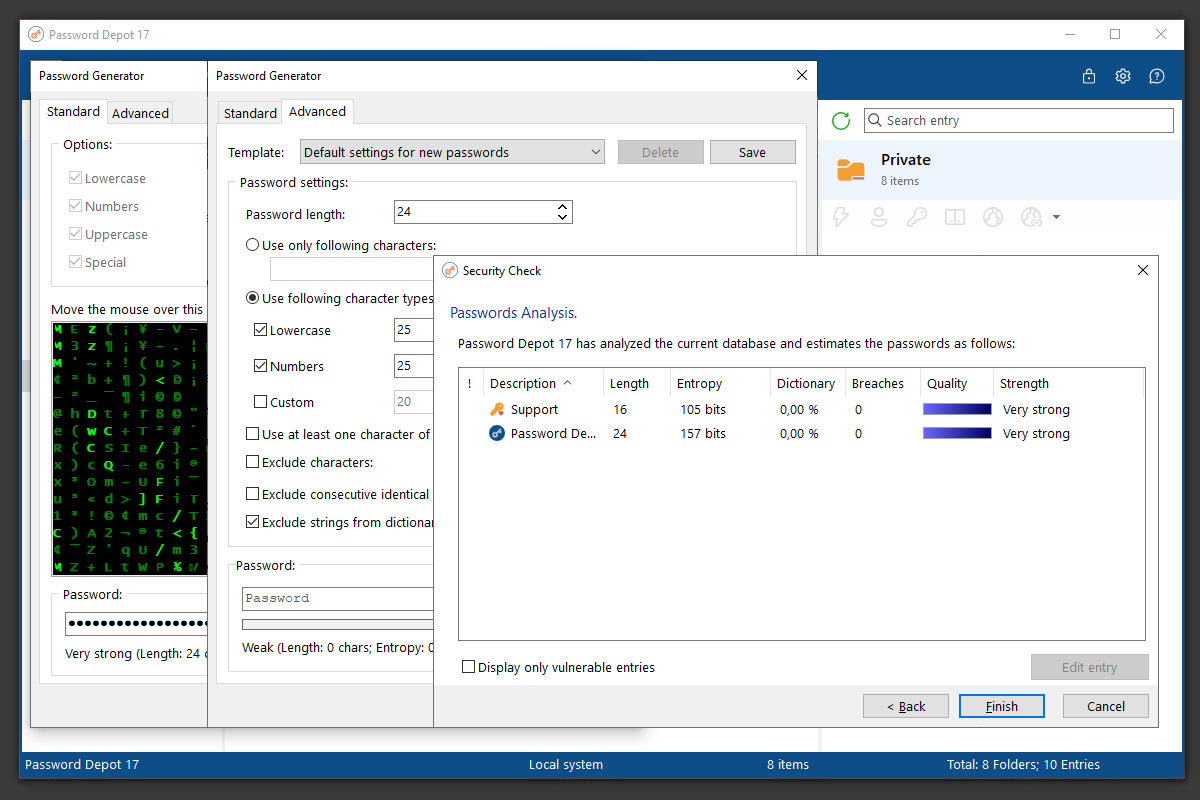Click the lightning bolt auto-fill icon

coord(841,217)
